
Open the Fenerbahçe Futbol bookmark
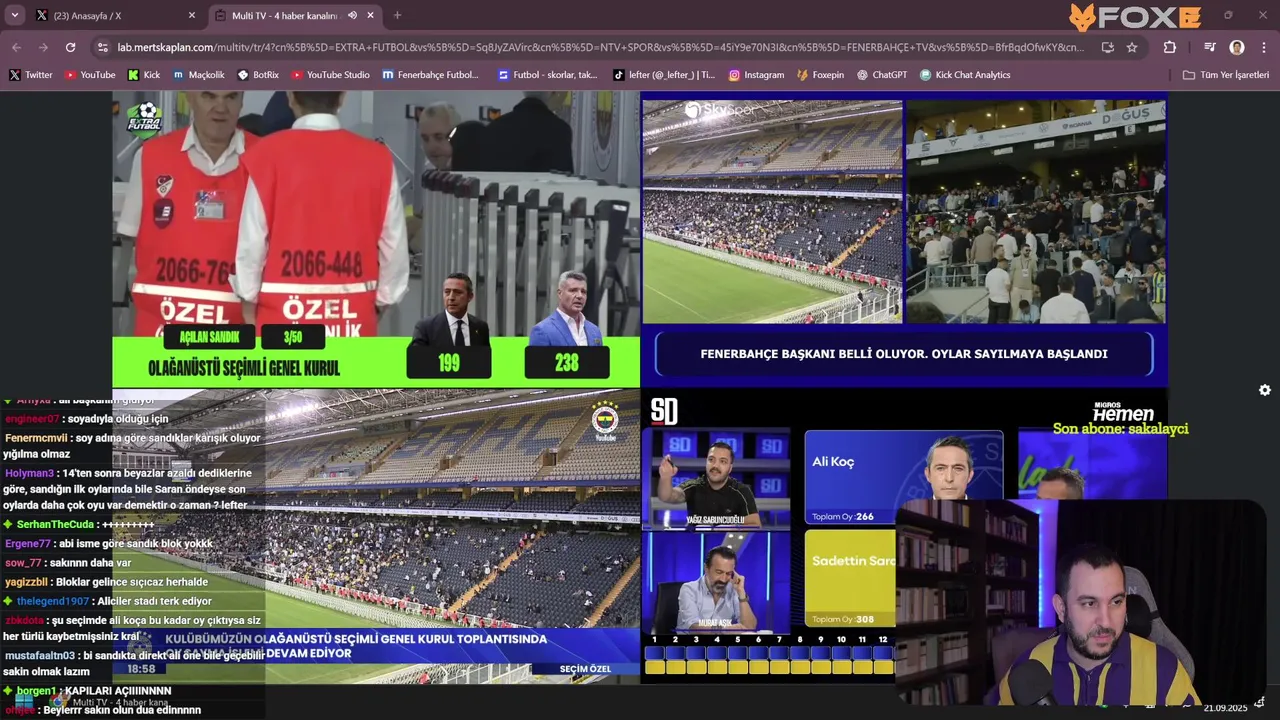click(431, 75)
